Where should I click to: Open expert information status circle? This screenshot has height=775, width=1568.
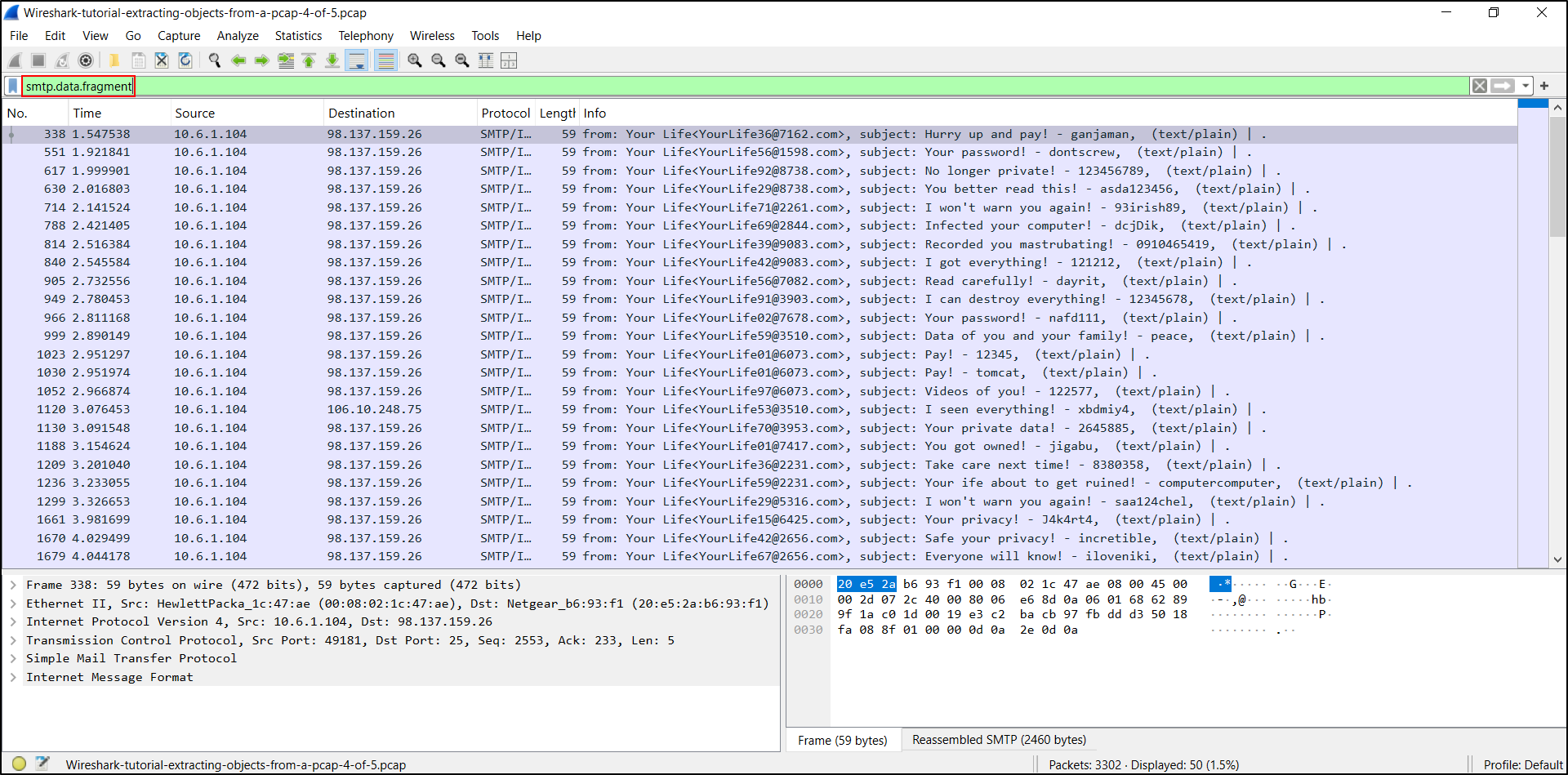(x=19, y=764)
